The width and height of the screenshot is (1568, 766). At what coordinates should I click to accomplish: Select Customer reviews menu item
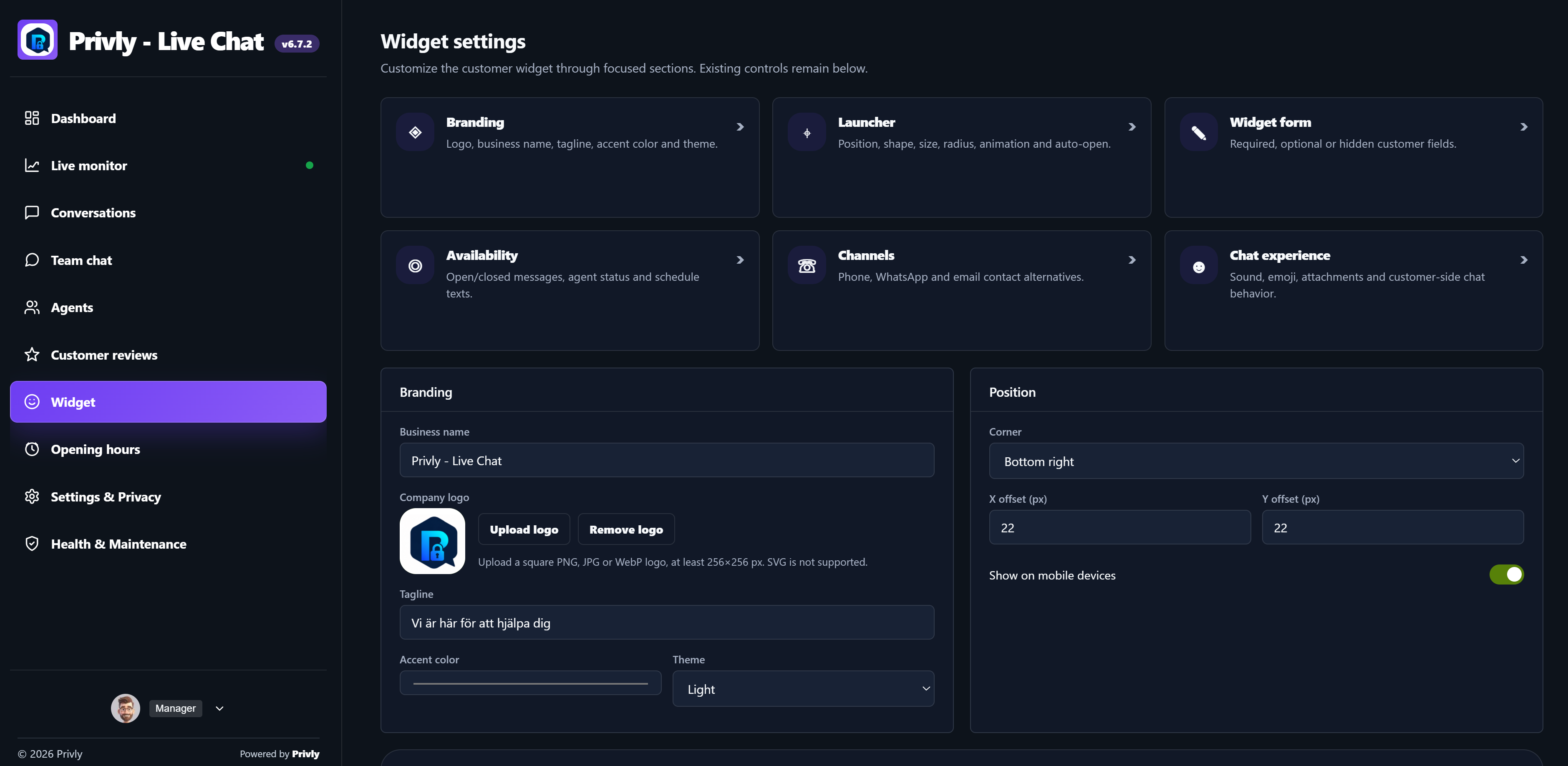coord(168,355)
